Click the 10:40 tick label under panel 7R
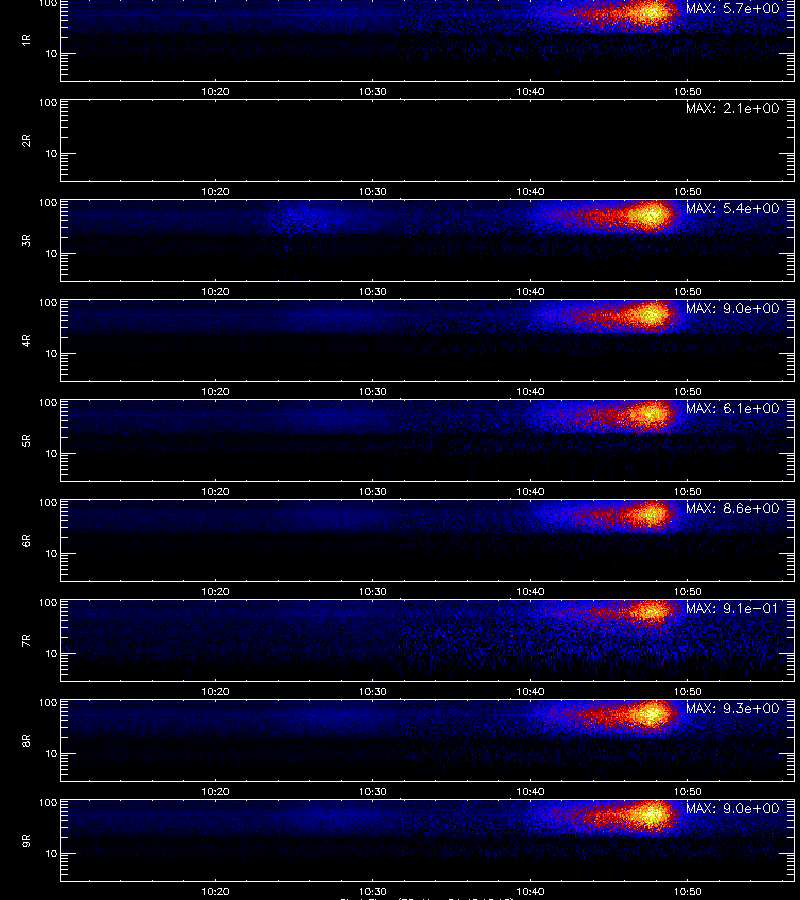 (x=530, y=692)
